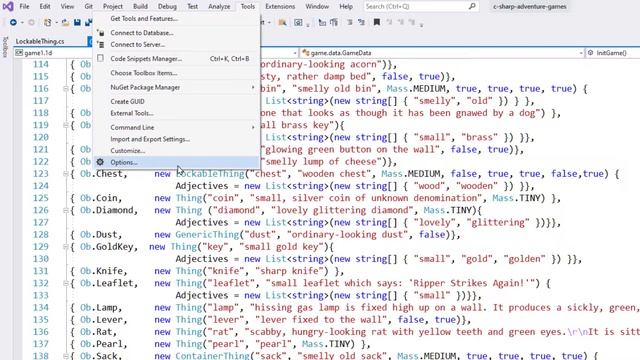The width and height of the screenshot is (640, 360).
Task: Switch to the LockableThing.cs tab
Action: pyautogui.click(x=40, y=41)
